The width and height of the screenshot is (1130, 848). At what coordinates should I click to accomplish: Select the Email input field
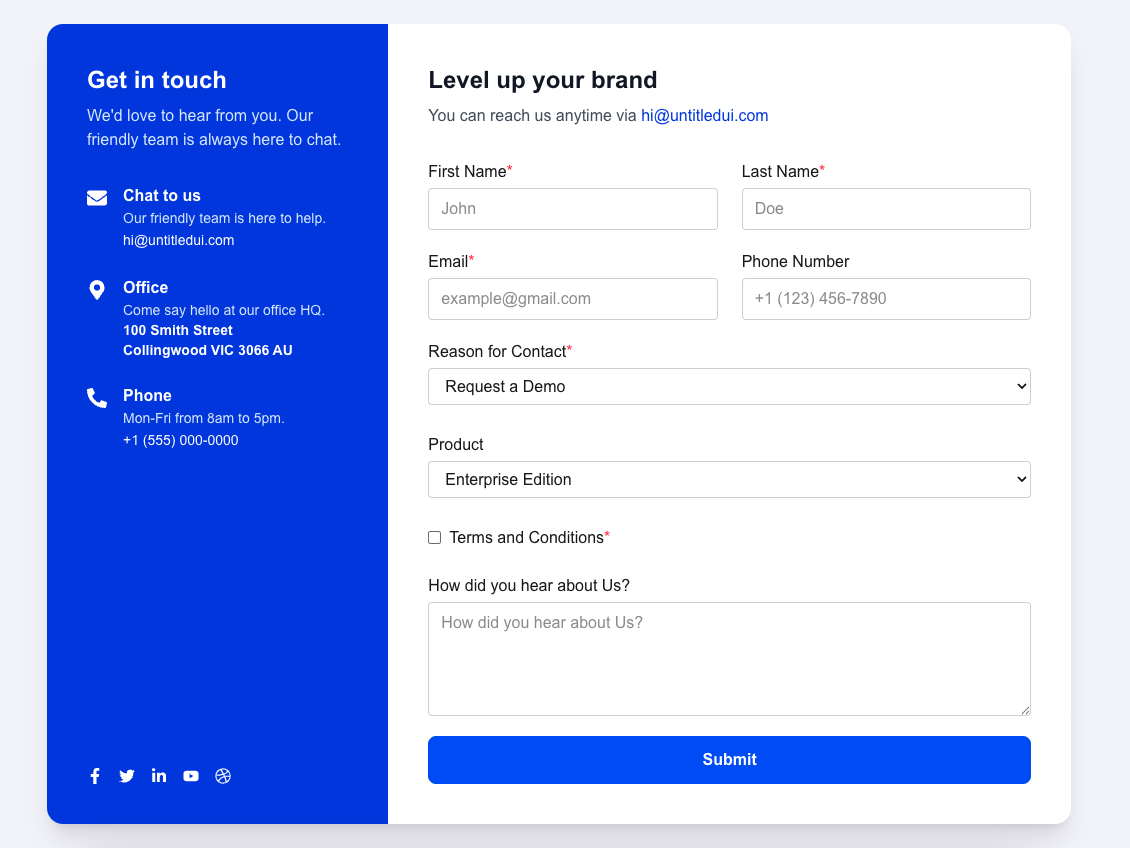click(x=572, y=299)
